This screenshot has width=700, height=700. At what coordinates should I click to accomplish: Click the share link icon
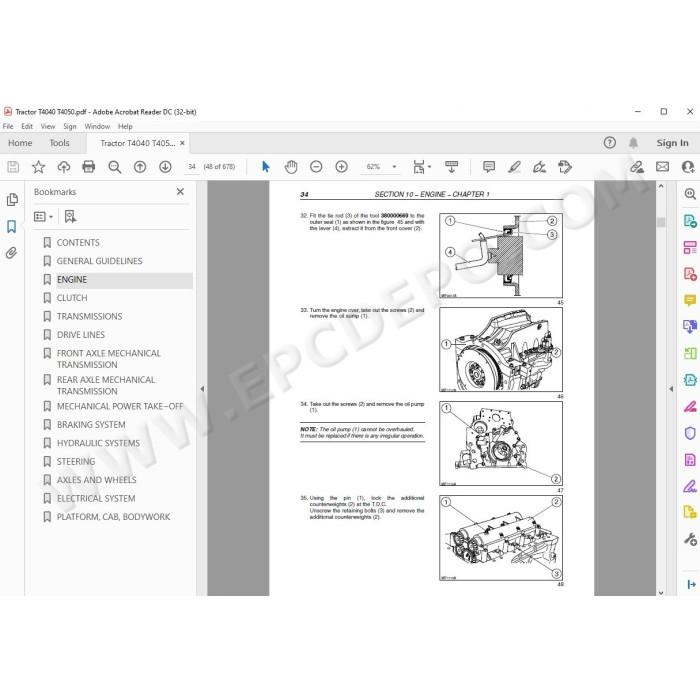[x=637, y=167]
